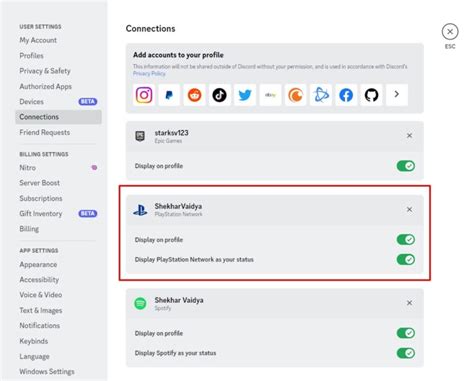Click the Epic Games logo icon

140,136
